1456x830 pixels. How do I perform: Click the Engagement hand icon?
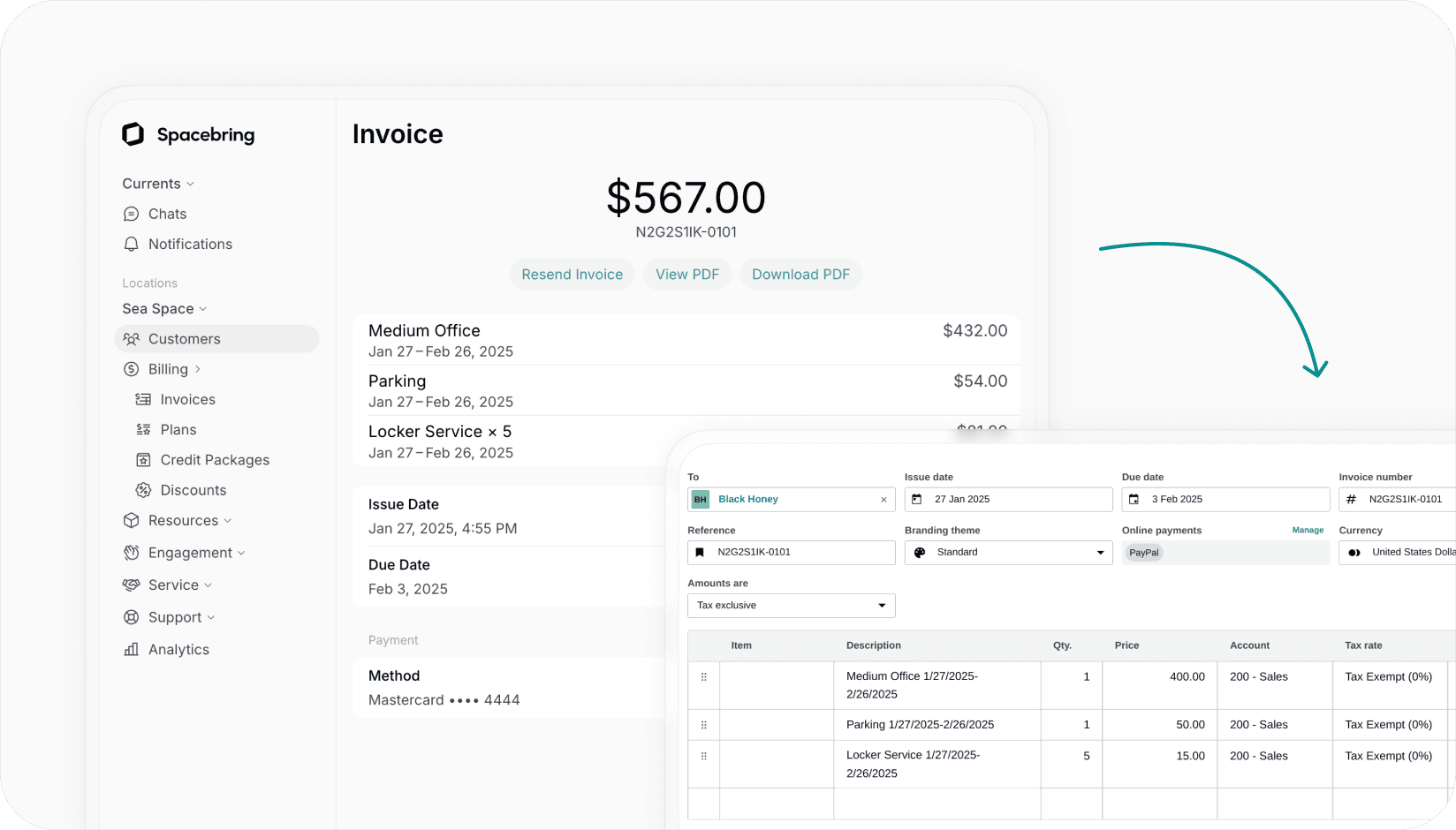pyautogui.click(x=132, y=553)
